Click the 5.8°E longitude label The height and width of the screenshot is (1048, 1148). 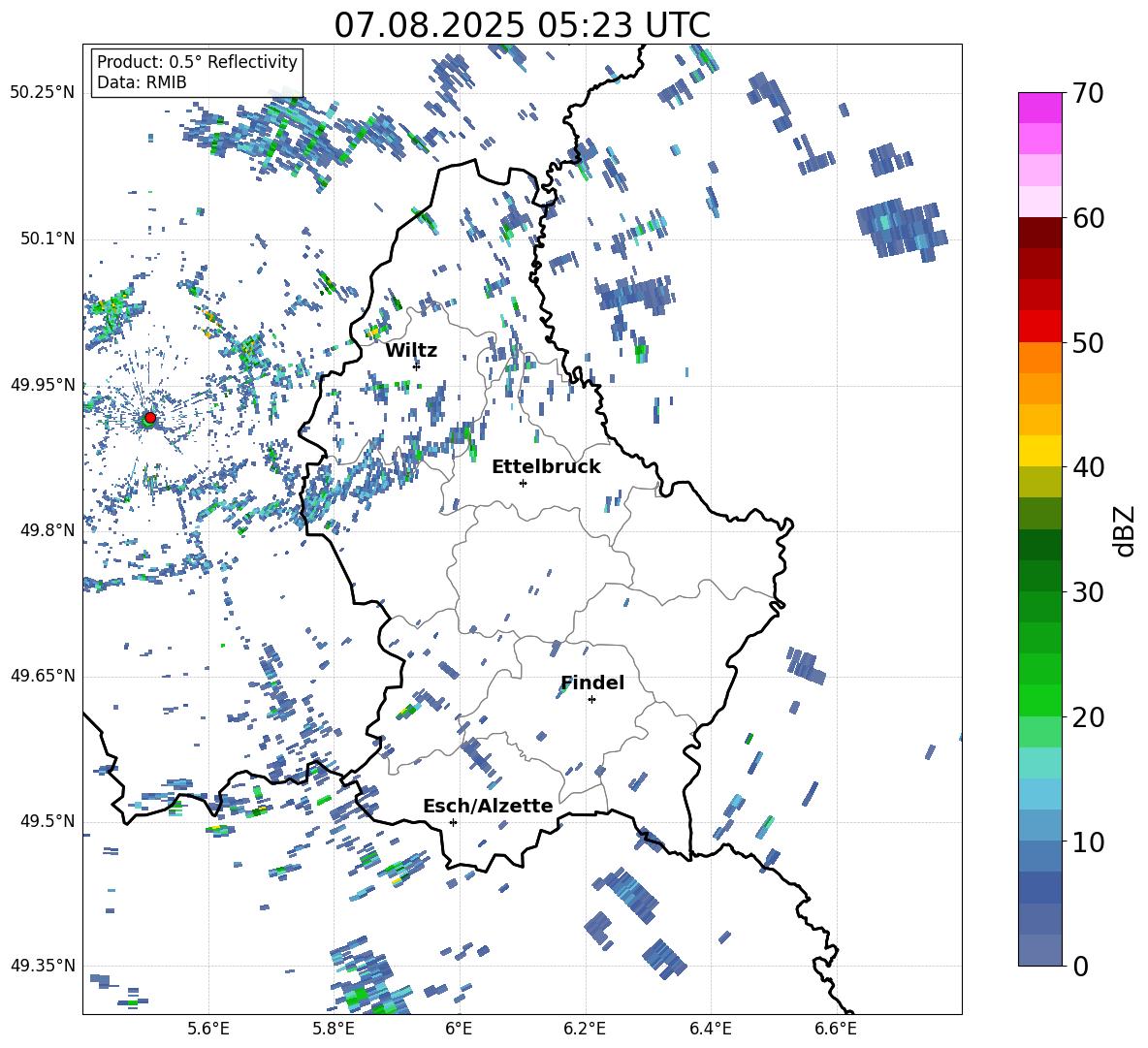334,1029
